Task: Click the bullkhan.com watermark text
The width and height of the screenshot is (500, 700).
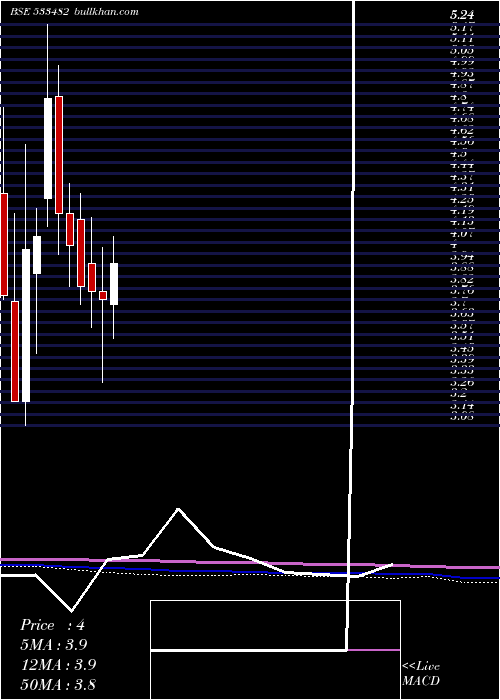Action: click(x=105, y=12)
